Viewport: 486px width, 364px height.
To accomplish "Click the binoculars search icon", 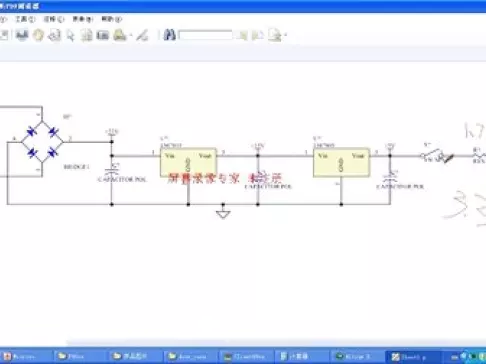I will (x=170, y=35).
